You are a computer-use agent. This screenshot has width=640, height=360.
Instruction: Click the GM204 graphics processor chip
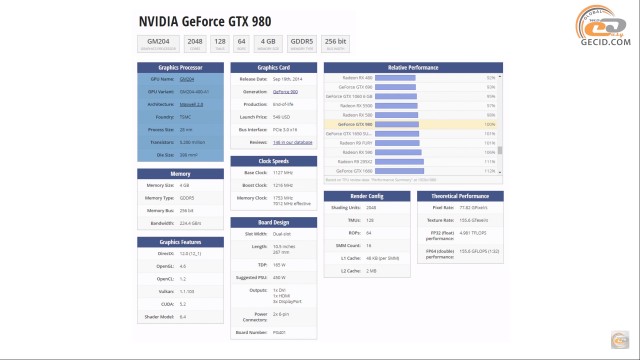pyautogui.click(x=158, y=44)
